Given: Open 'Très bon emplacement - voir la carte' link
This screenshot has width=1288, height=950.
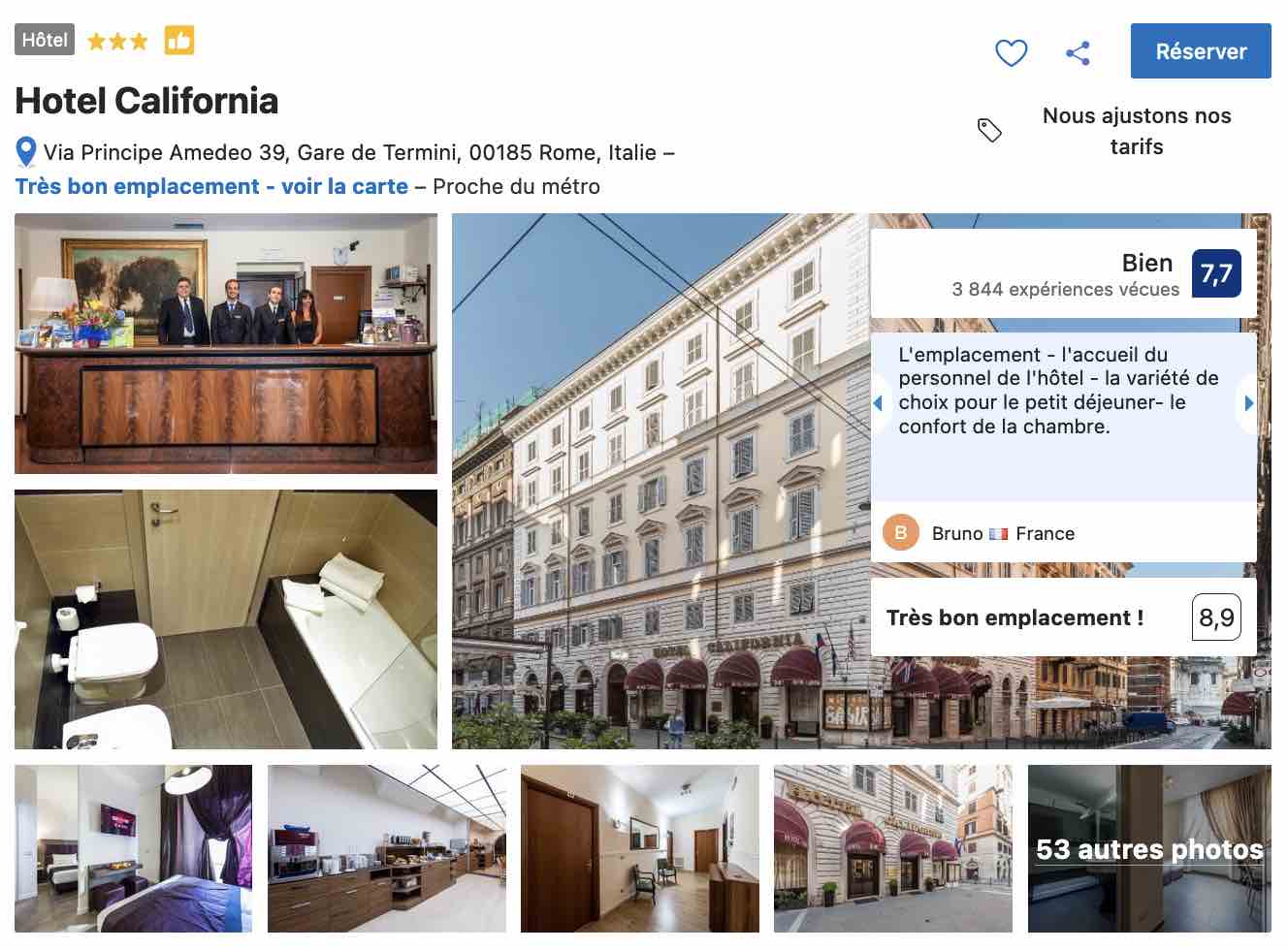Looking at the screenshot, I should pos(211,186).
